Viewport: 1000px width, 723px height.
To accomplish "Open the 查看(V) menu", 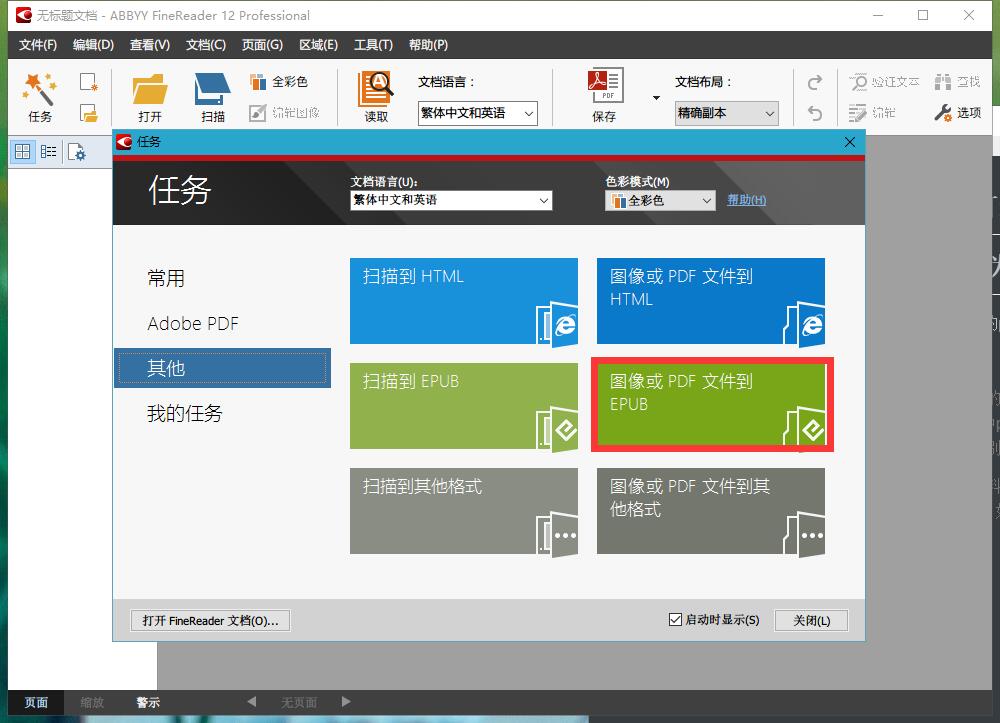I will [x=150, y=45].
